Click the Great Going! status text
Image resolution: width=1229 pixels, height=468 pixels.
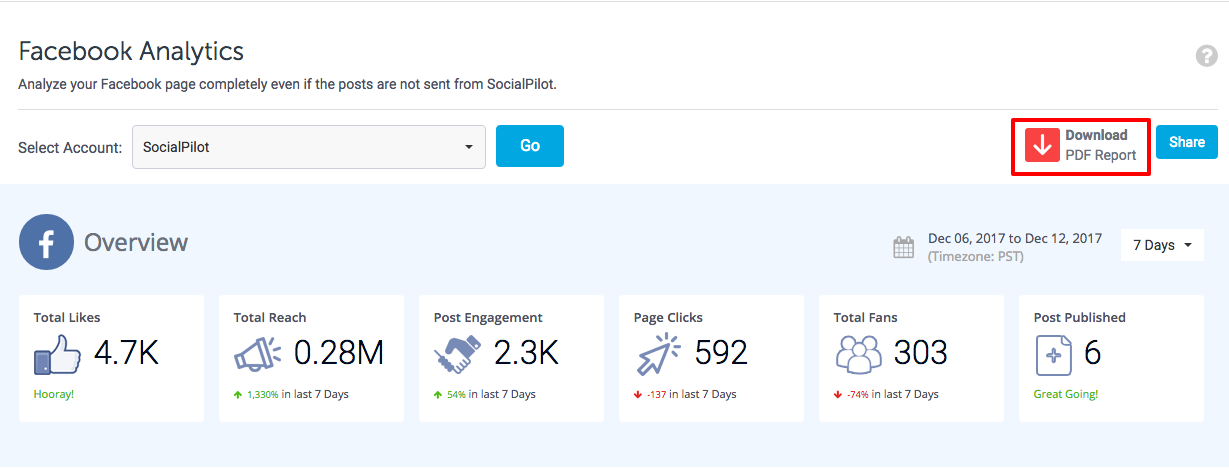click(x=1066, y=394)
